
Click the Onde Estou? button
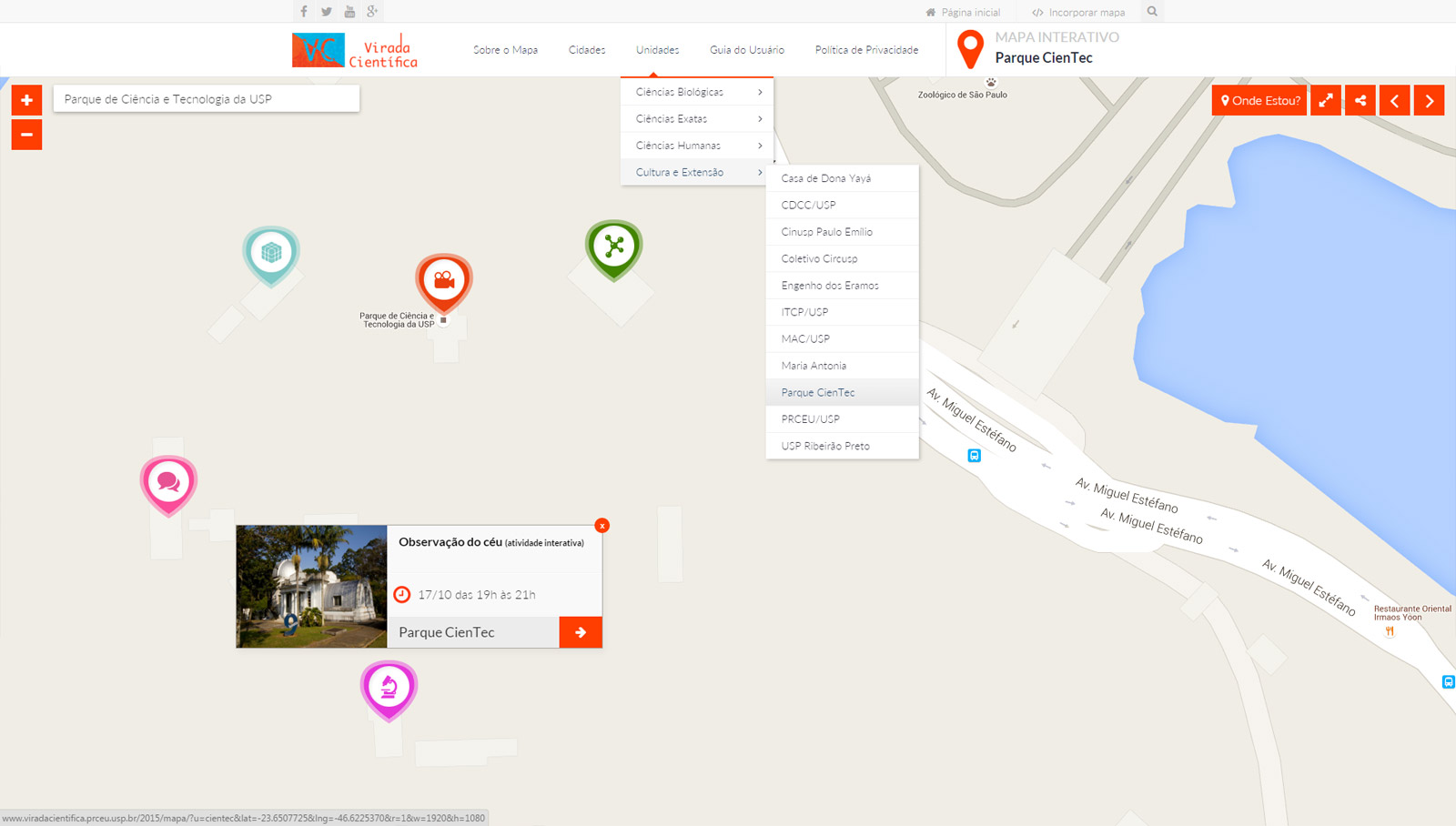[x=1259, y=100]
